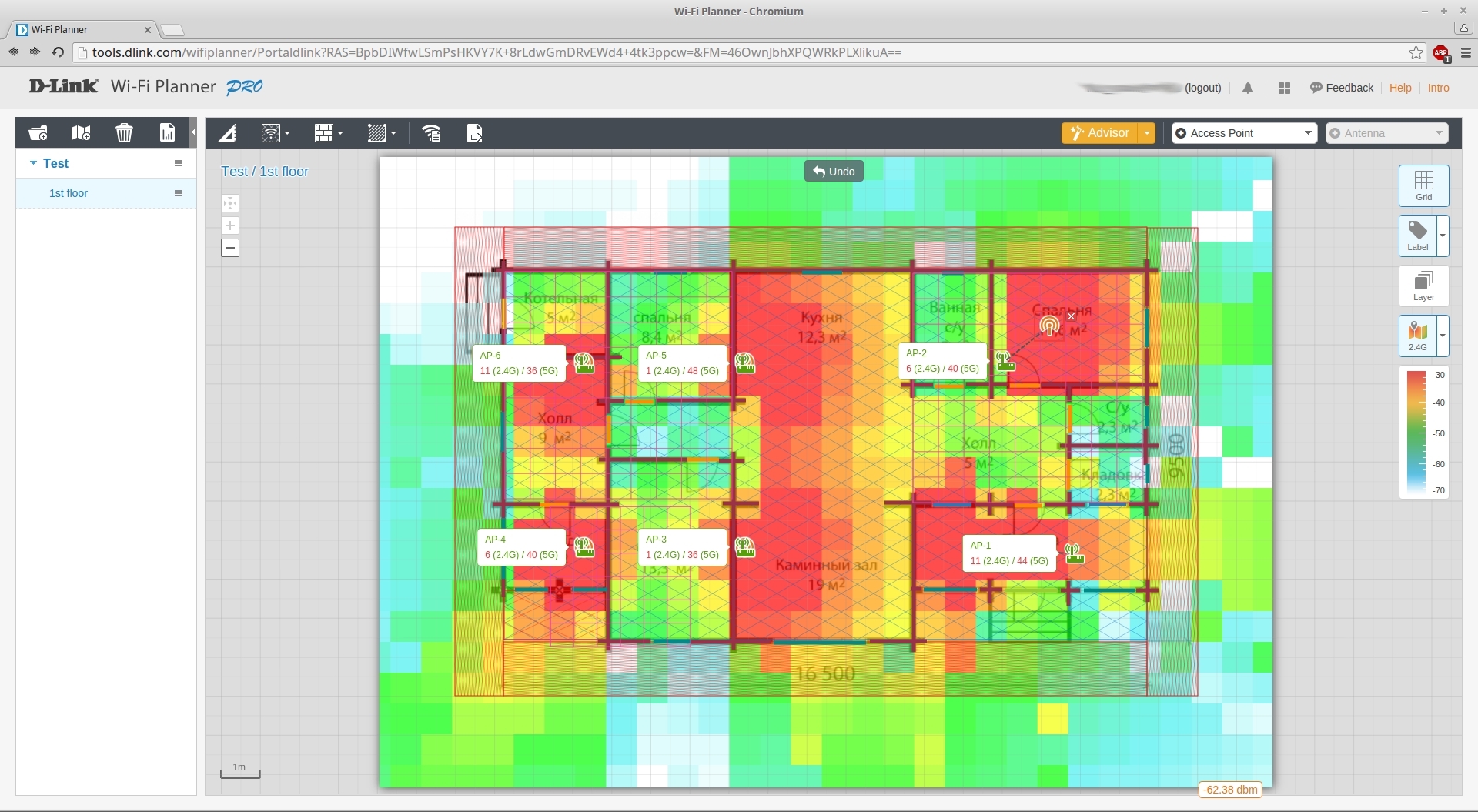Open the Help link
The image size is (1478, 812).
coord(1400,88)
